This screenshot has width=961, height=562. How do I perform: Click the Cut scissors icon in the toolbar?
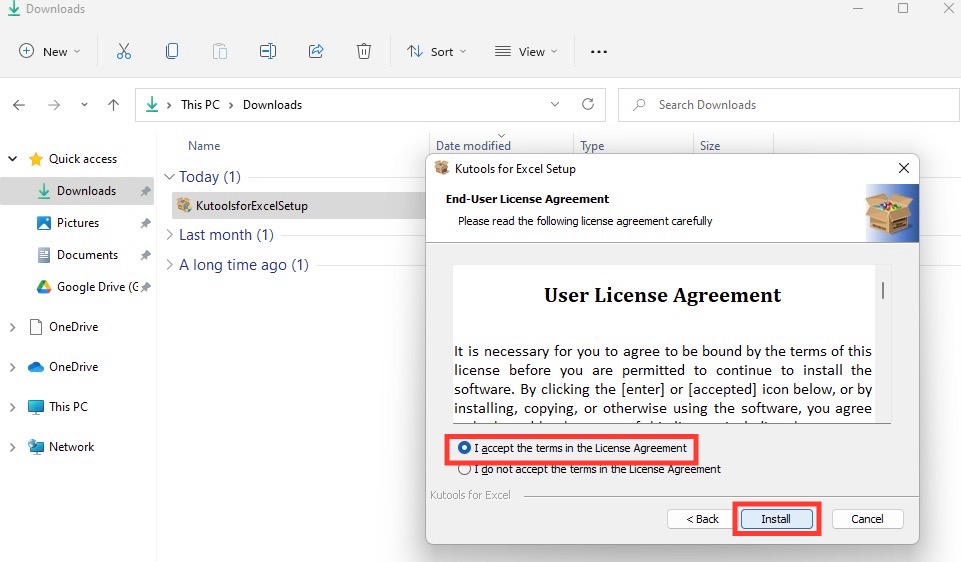(124, 51)
